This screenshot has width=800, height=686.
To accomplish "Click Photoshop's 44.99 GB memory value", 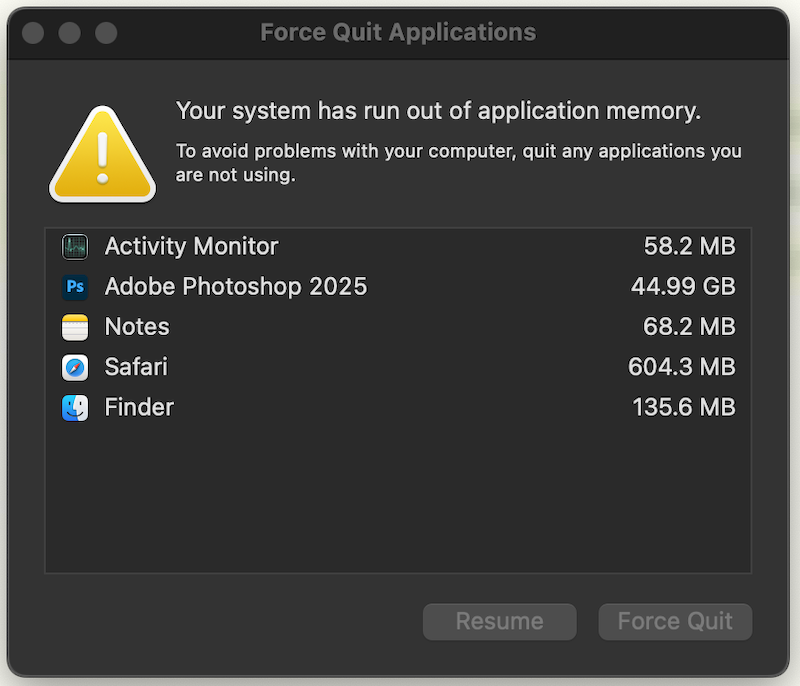I will tap(683, 287).
